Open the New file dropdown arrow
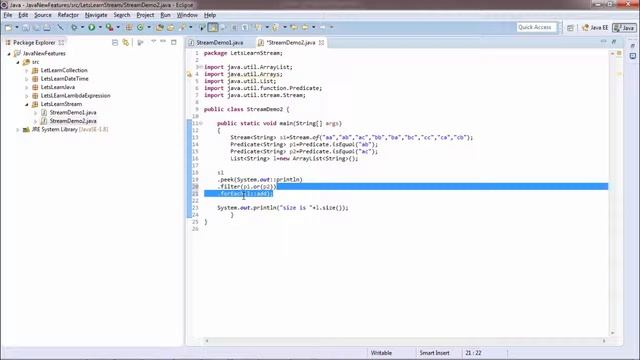 coord(17,27)
